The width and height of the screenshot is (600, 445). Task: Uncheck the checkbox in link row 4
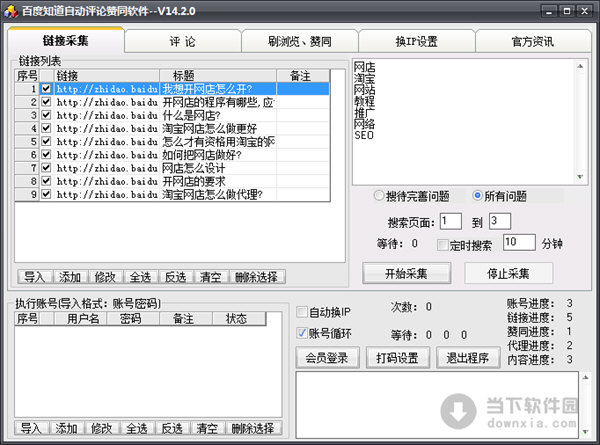tap(46, 128)
